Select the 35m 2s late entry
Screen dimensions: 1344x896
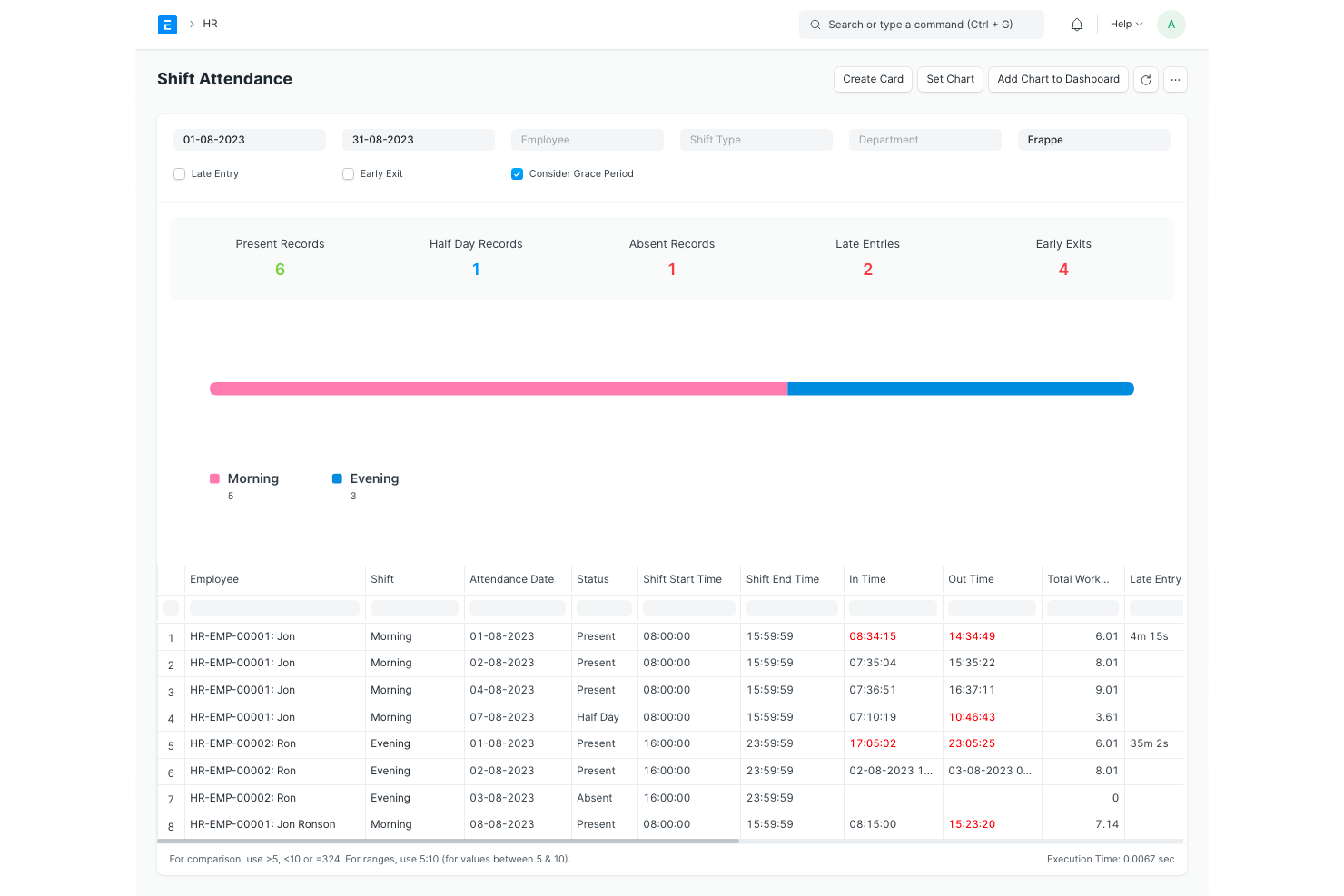(1149, 743)
